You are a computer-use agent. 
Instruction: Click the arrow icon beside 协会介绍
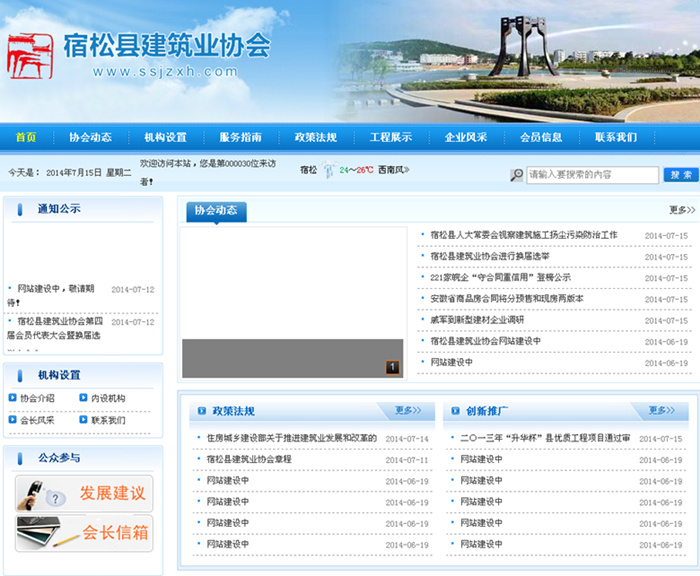pos(12,398)
